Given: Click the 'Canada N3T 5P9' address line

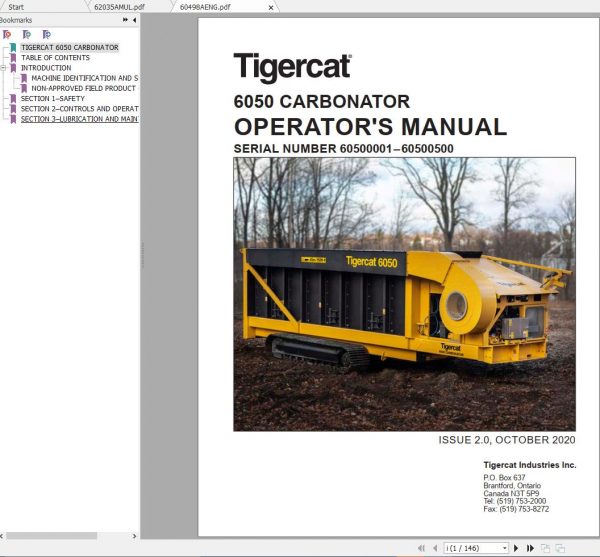Looking at the screenshot, I should [x=511, y=493].
